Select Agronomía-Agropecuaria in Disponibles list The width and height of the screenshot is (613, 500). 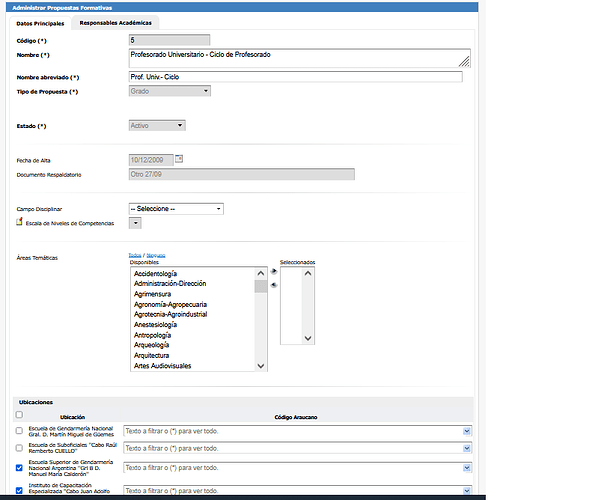click(x=170, y=305)
